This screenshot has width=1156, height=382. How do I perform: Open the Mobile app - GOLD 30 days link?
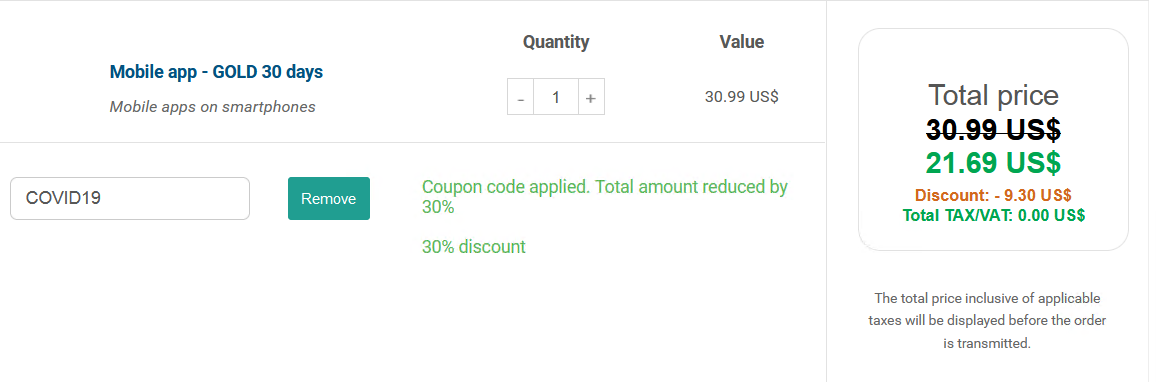coord(216,72)
